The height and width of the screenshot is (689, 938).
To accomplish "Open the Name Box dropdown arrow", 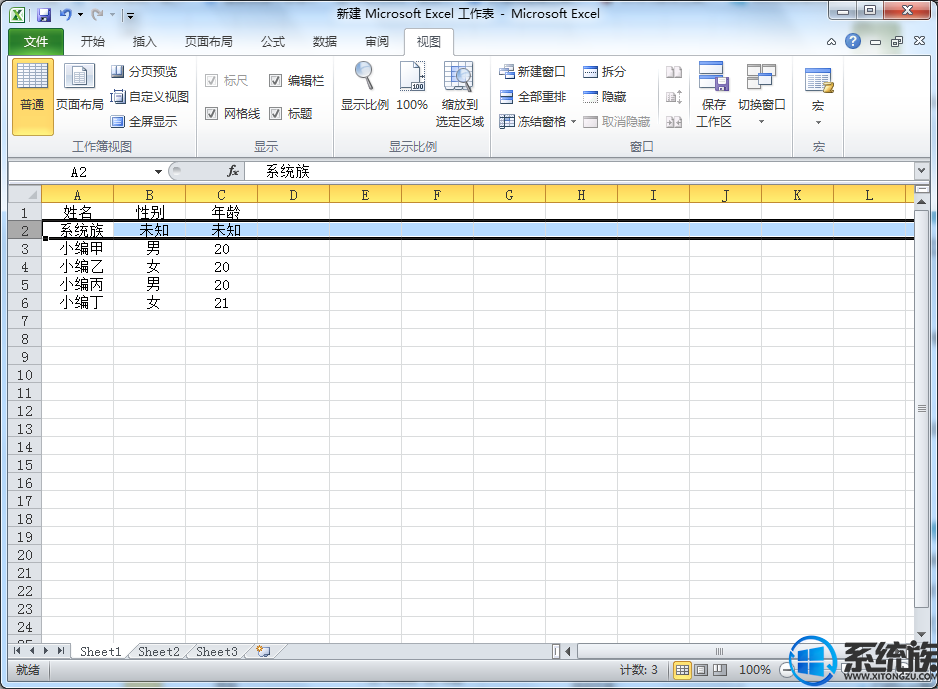I will [158, 172].
